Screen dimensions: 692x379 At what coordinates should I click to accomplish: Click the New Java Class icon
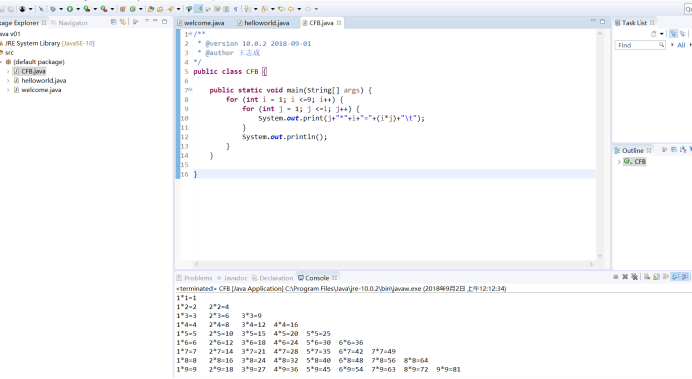pyautogui.click(x=132, y=9)
